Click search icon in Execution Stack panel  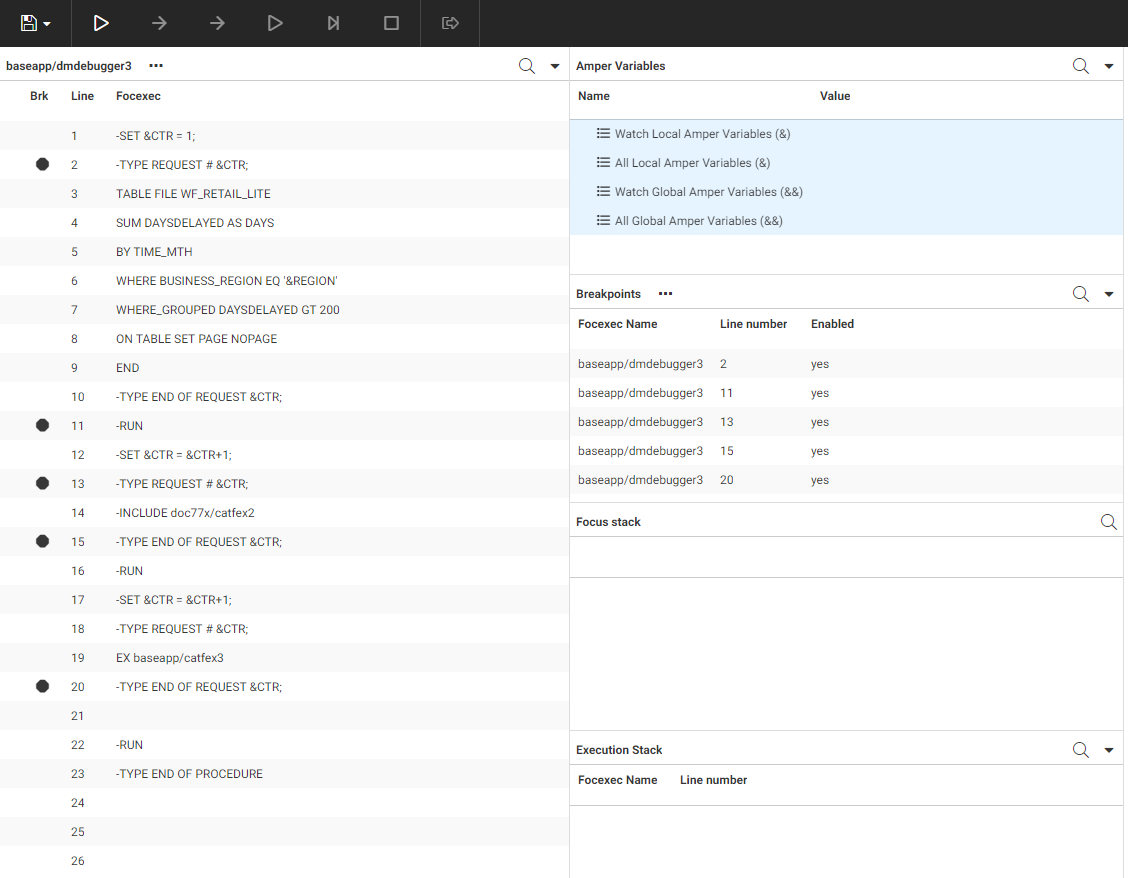(1080, 750)
